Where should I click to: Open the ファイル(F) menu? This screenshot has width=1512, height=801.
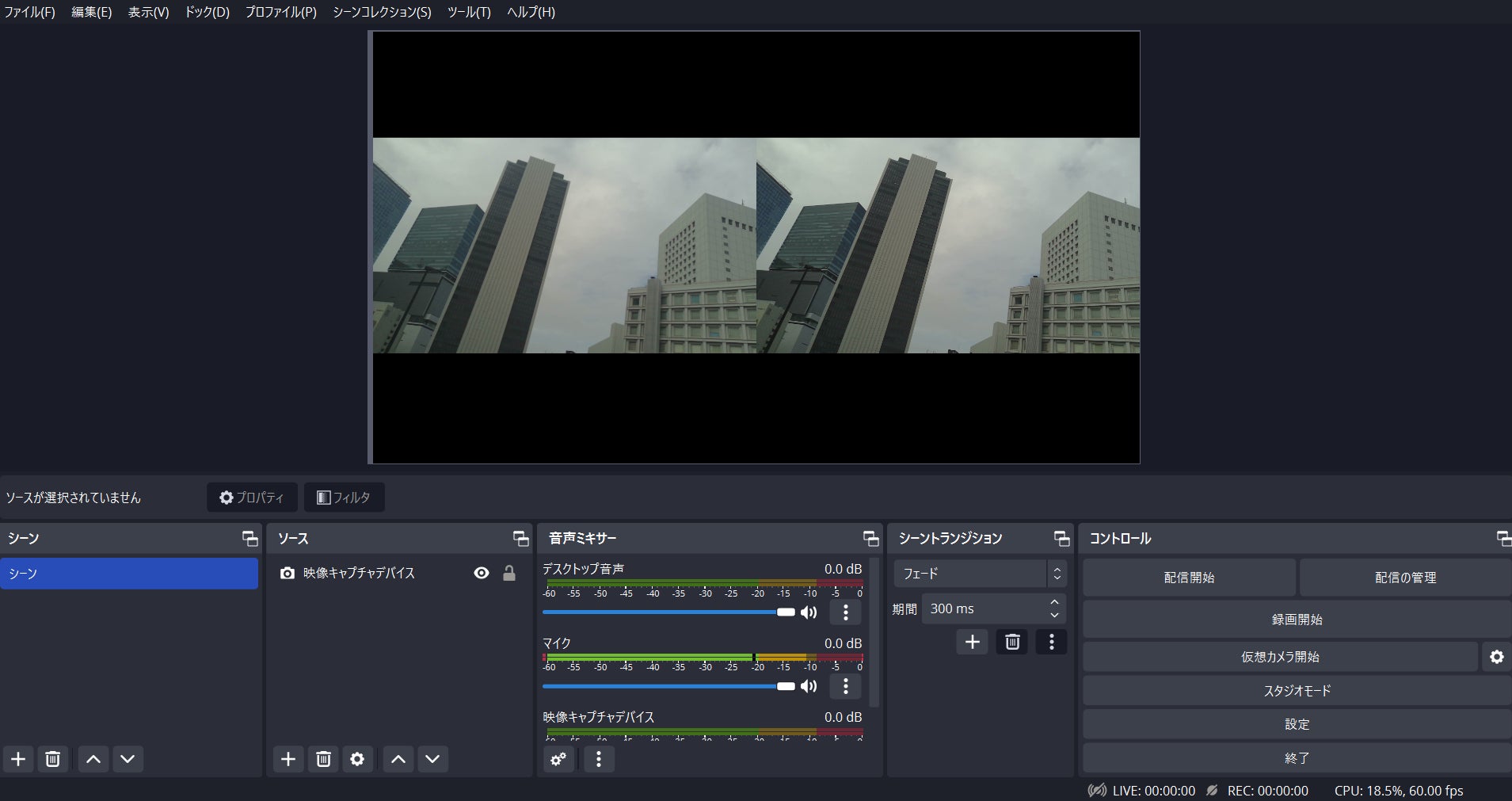(x=30, y=12)
